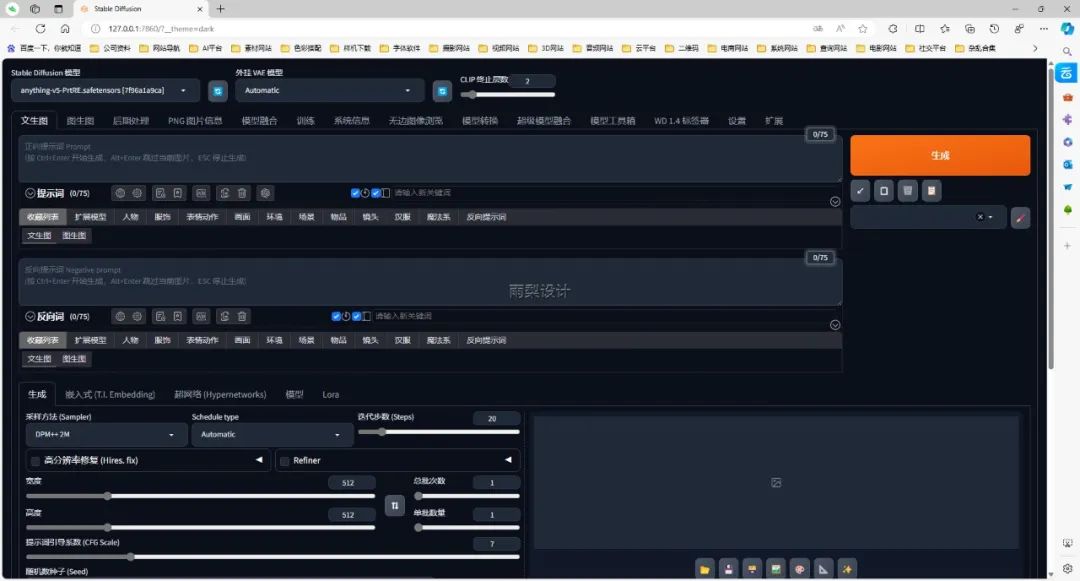Toggle the first checkbox in positive prompt row

(355, 193)
